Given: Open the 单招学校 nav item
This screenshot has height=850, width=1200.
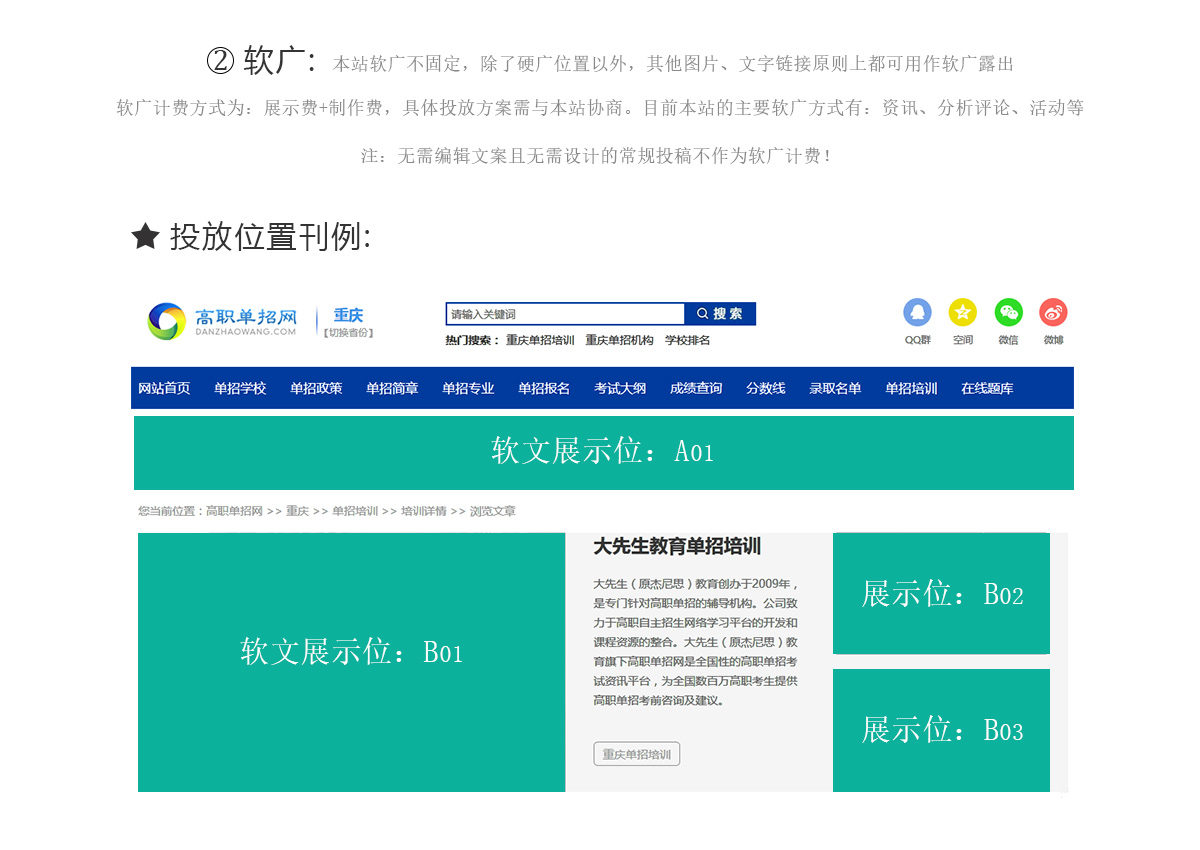Looking at the screenshot, I should pos(240,388).
